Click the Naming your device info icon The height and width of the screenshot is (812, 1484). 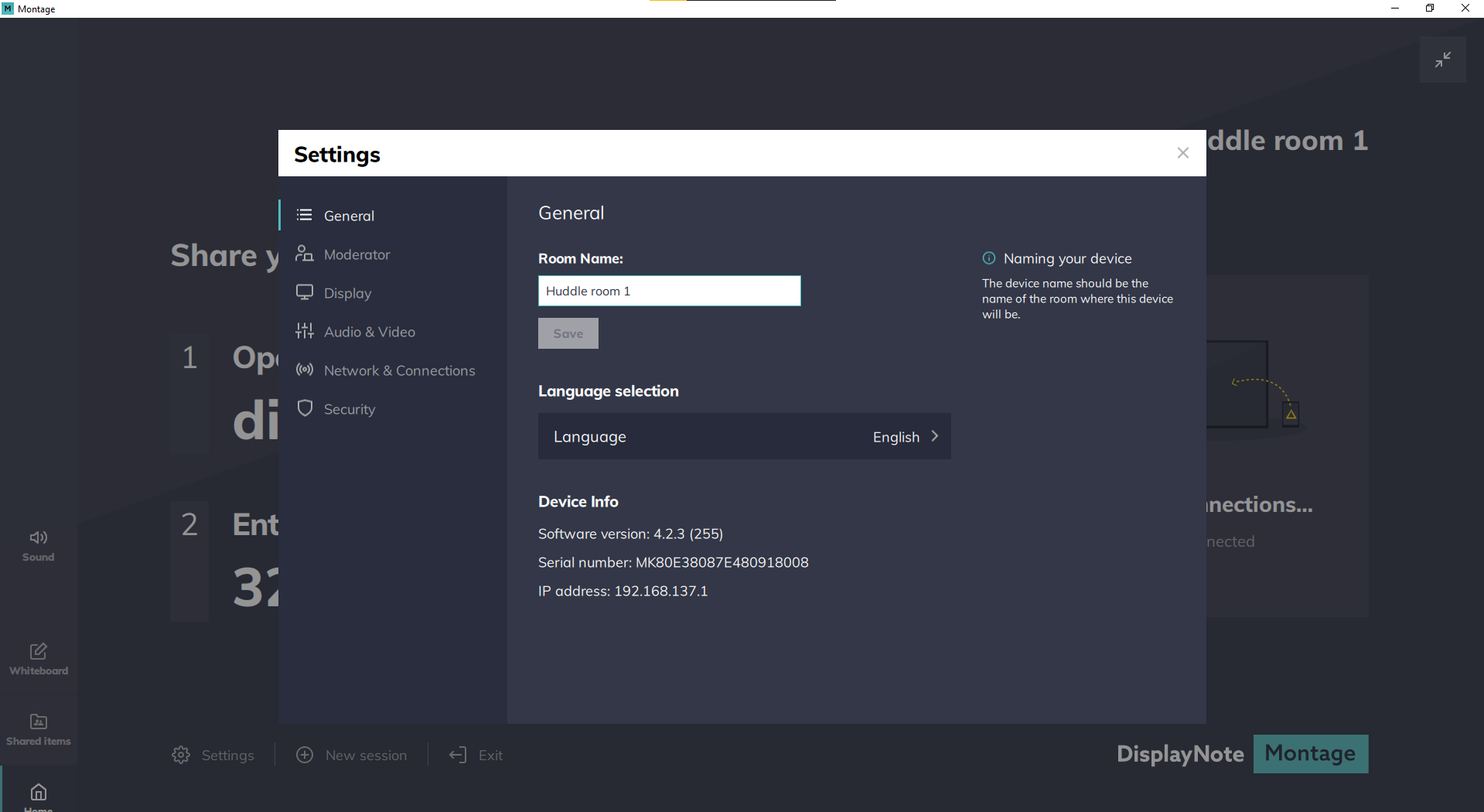point(989,258)
